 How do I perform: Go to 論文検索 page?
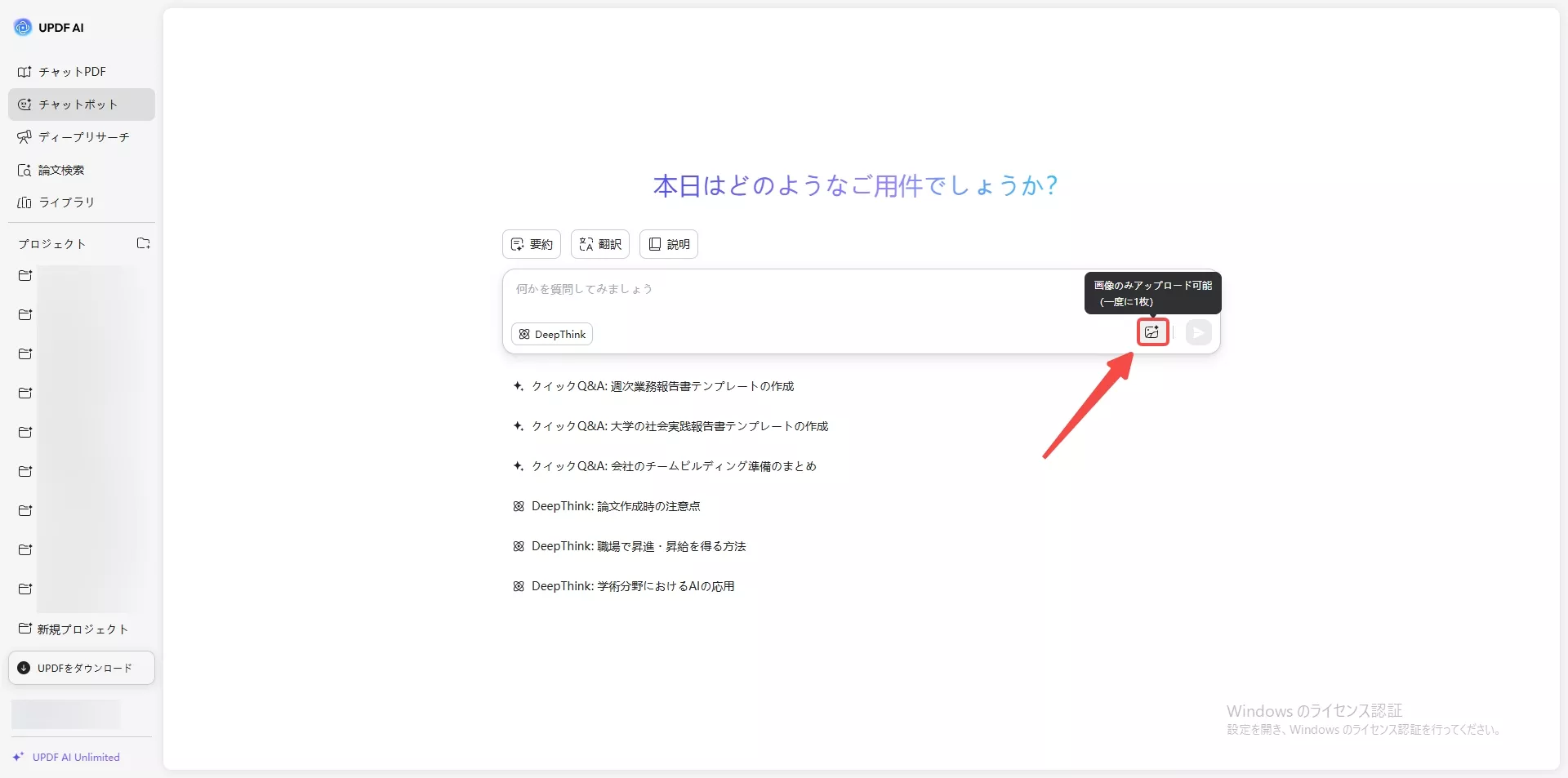click(x=81, y=170)
